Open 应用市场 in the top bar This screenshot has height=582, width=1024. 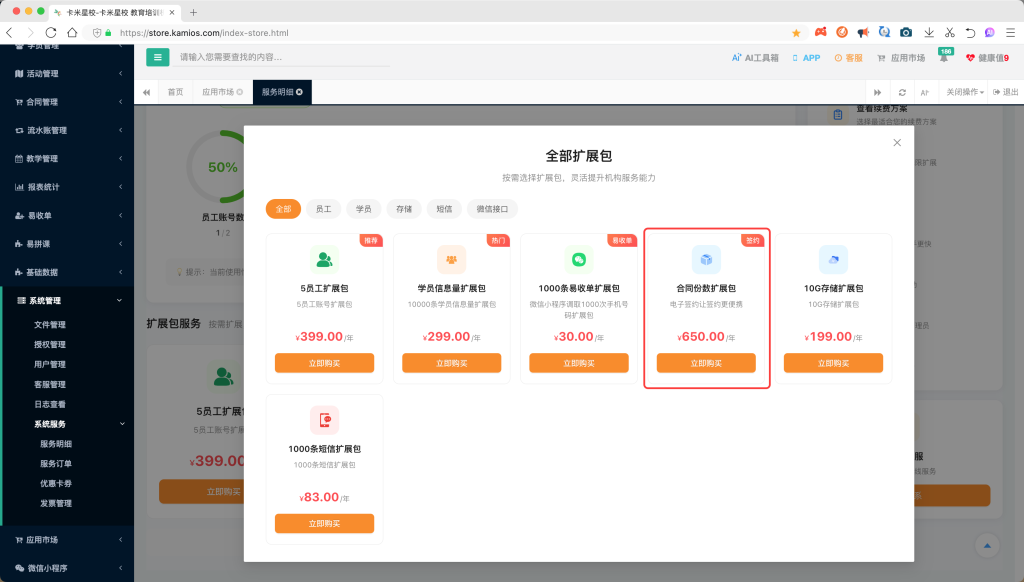[901, 58]
